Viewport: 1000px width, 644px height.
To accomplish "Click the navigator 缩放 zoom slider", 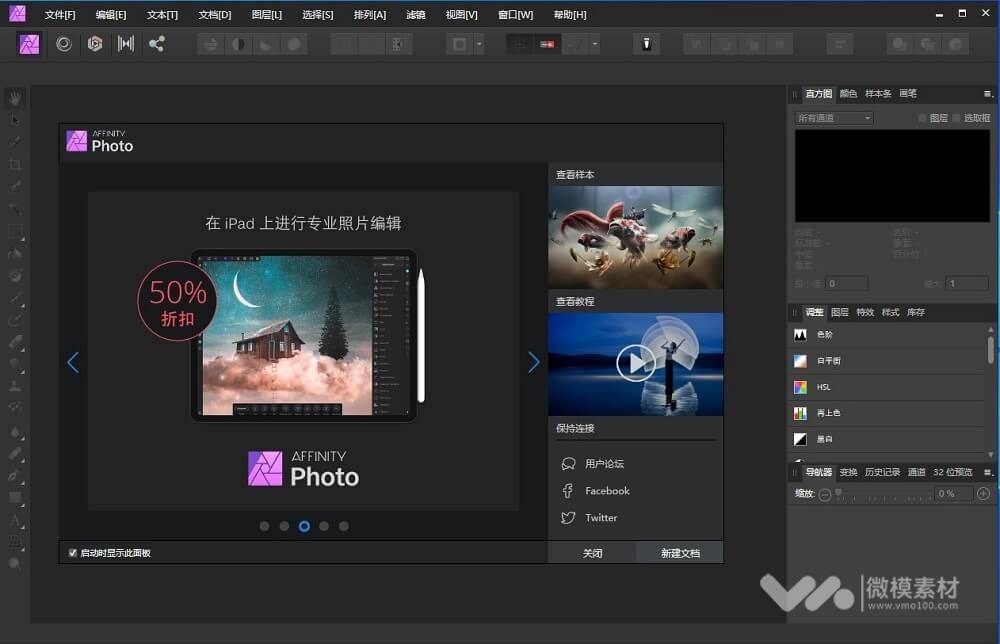I will click(883, 496).
